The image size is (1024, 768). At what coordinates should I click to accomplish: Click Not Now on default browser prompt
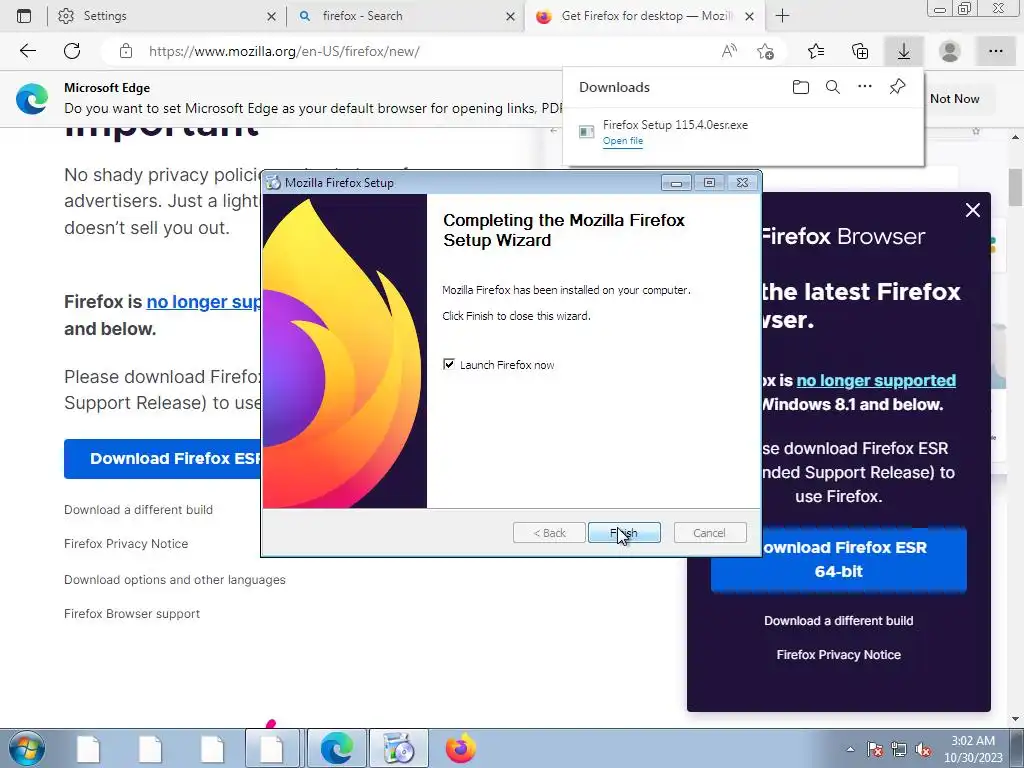click(954, 99)
